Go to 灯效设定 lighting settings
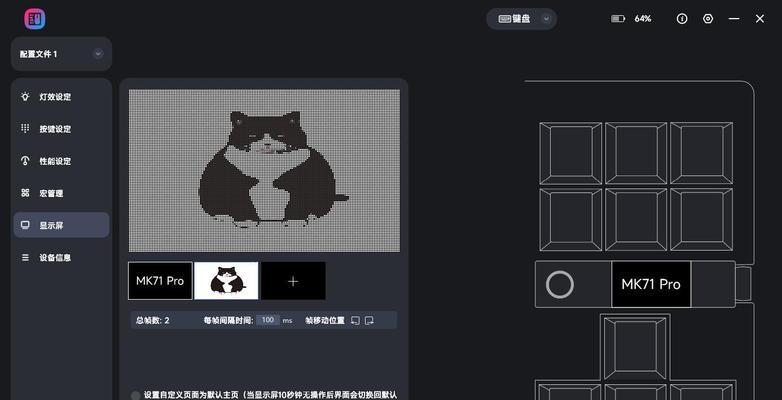This screenshot has width=782, height=400. coord(61,97)
